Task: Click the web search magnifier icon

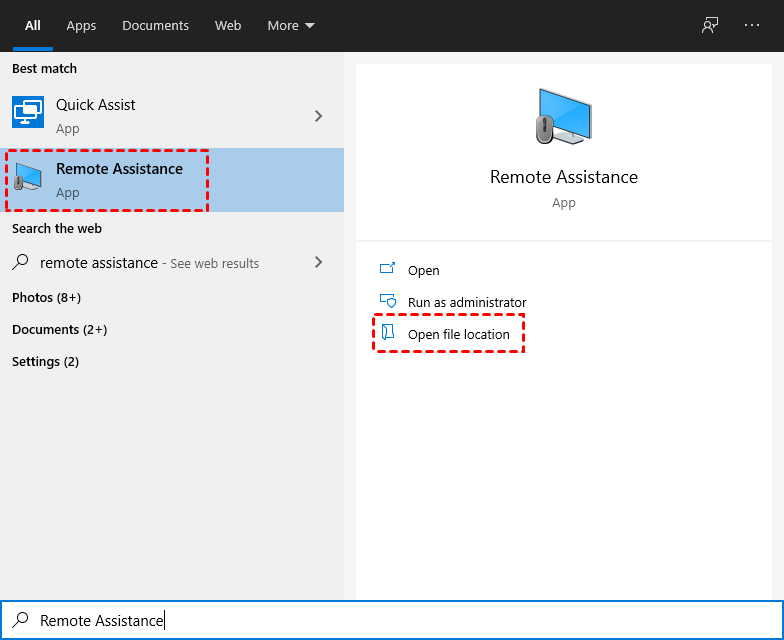Action: (x=21, y=263)
